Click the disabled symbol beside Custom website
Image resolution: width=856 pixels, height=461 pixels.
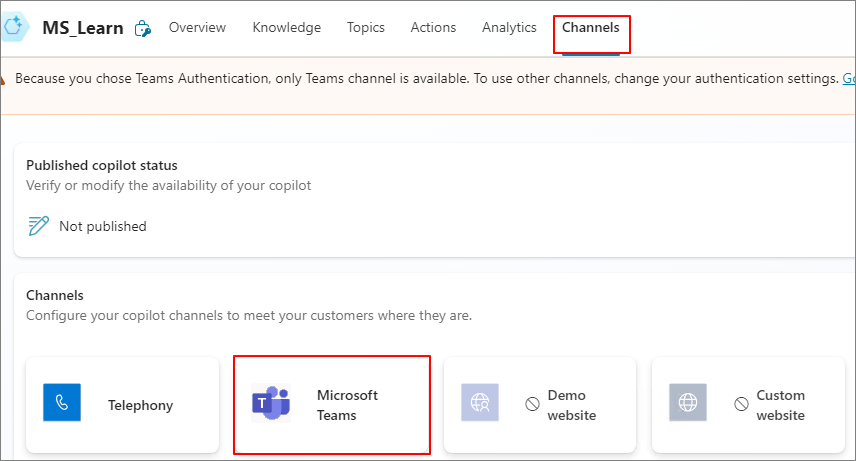tap(741, 404)
